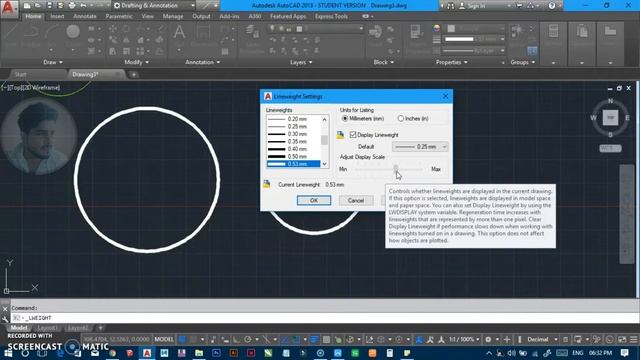
Task: Click the TOP face of the ViewCube
Action: (611, 118)
